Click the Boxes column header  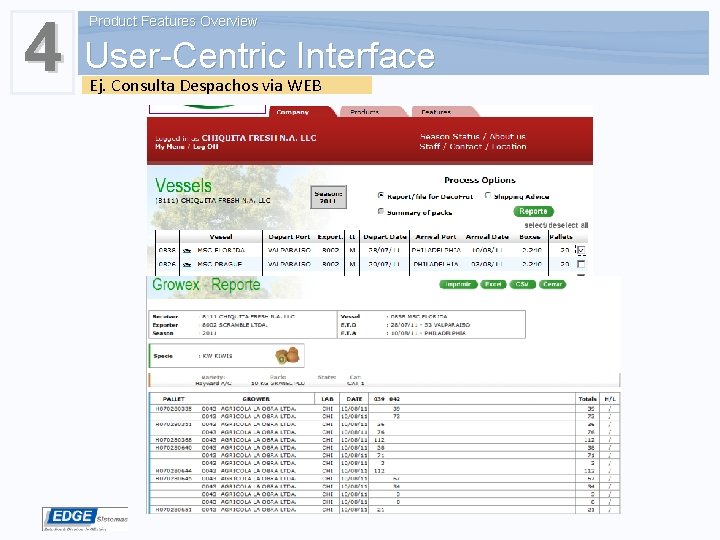[x=529, y=237]
